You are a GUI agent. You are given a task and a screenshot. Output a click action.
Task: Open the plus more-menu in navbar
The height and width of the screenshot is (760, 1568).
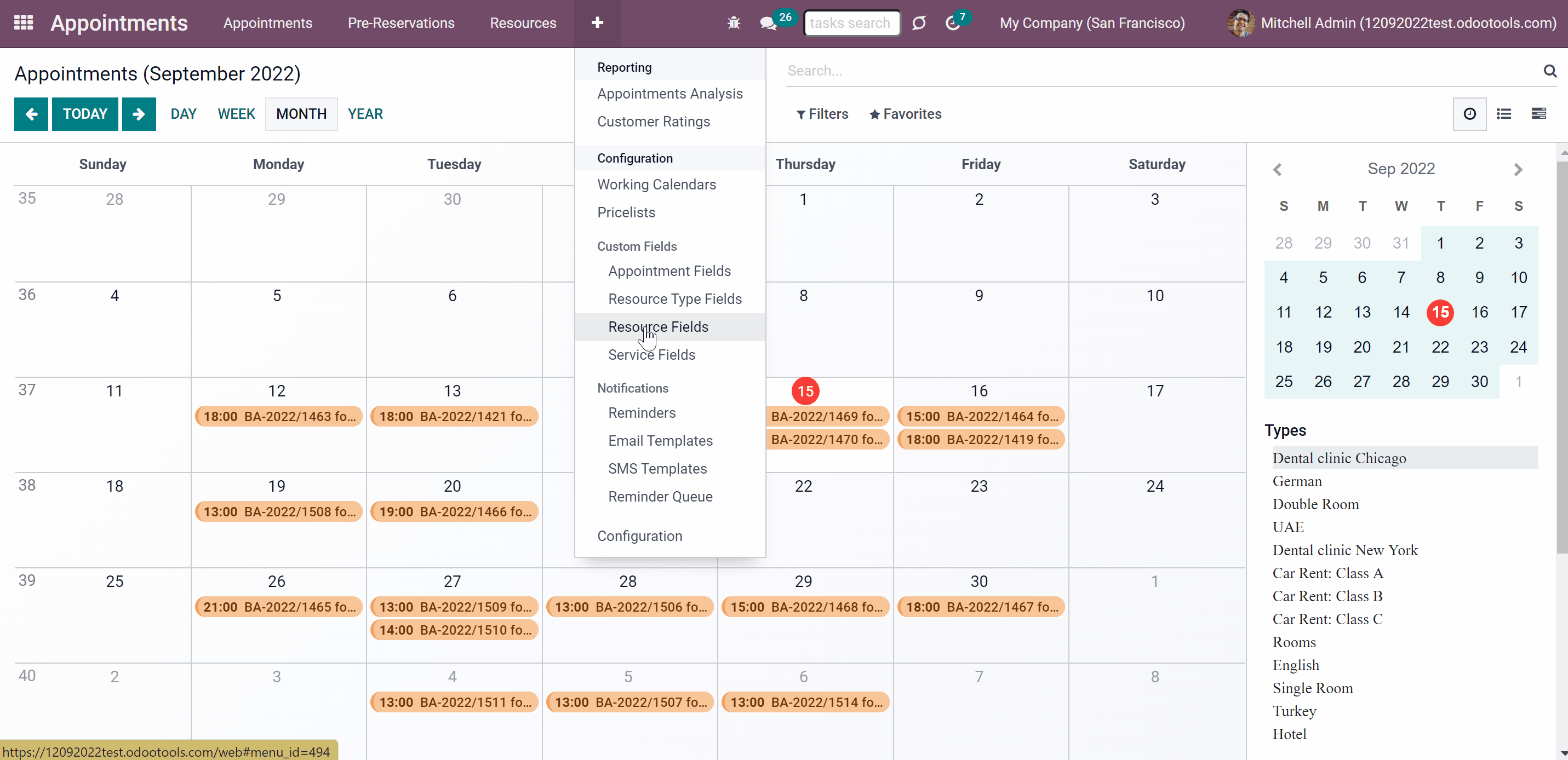coord(597,23)
